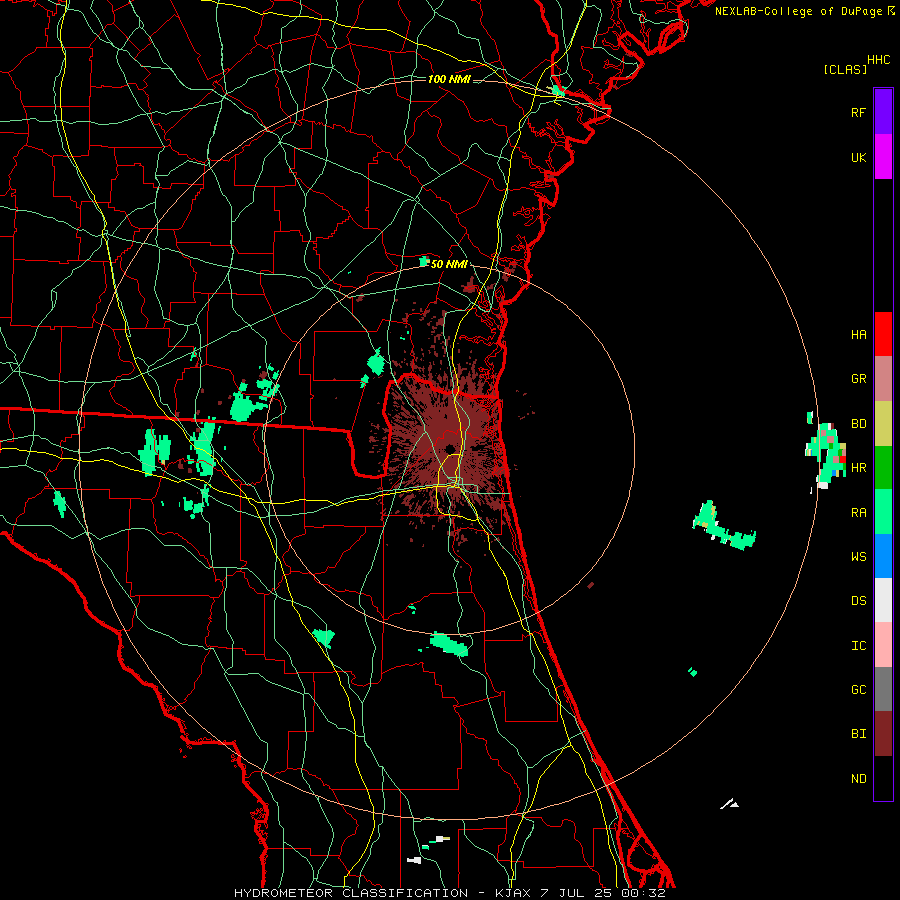Screen dimensions: 900x900
Task: Click the "NEXLAB-College of DuPage" credit text
Action: pyautogui.click(x=798, y=11)
